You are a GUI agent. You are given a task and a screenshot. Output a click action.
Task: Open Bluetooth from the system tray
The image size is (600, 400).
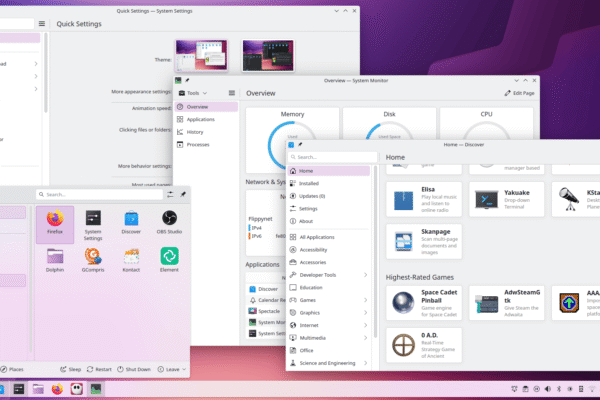(x=559, y=389)
